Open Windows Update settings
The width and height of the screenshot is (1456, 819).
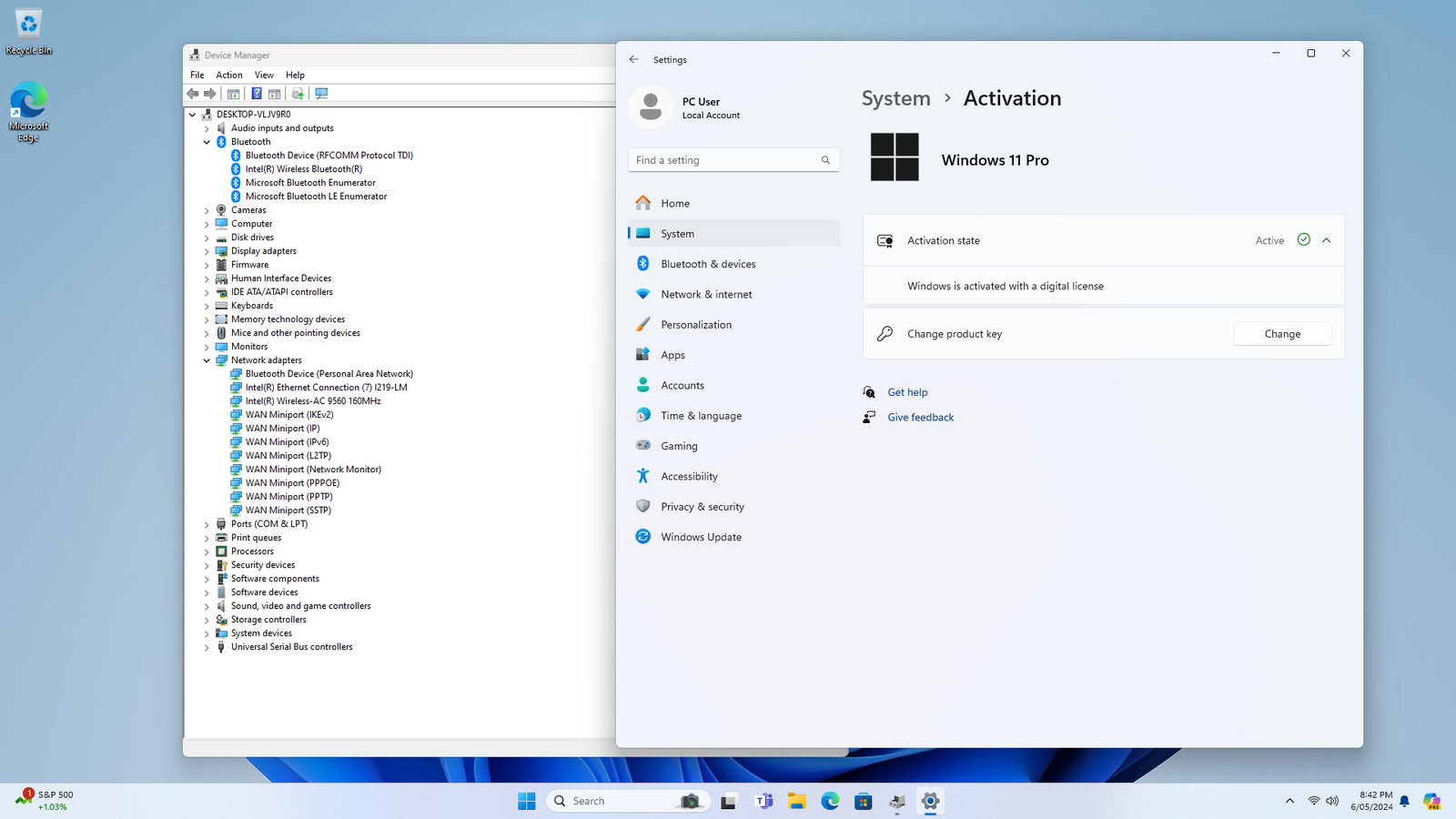[x=733, y=537]
